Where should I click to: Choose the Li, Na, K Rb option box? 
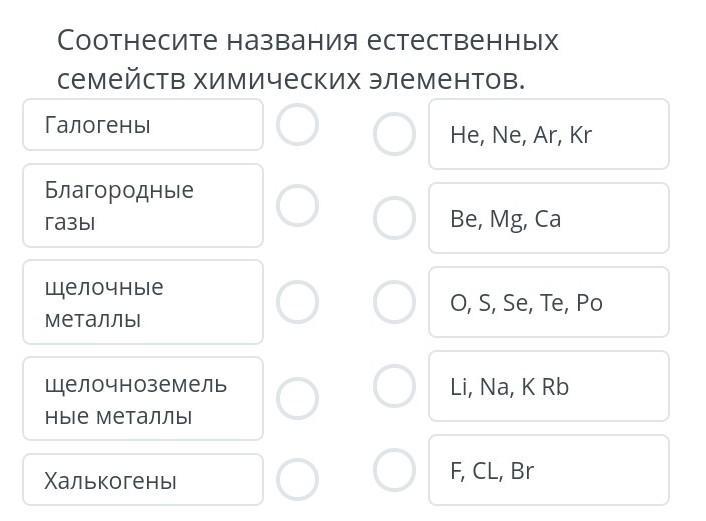[548, 386]
